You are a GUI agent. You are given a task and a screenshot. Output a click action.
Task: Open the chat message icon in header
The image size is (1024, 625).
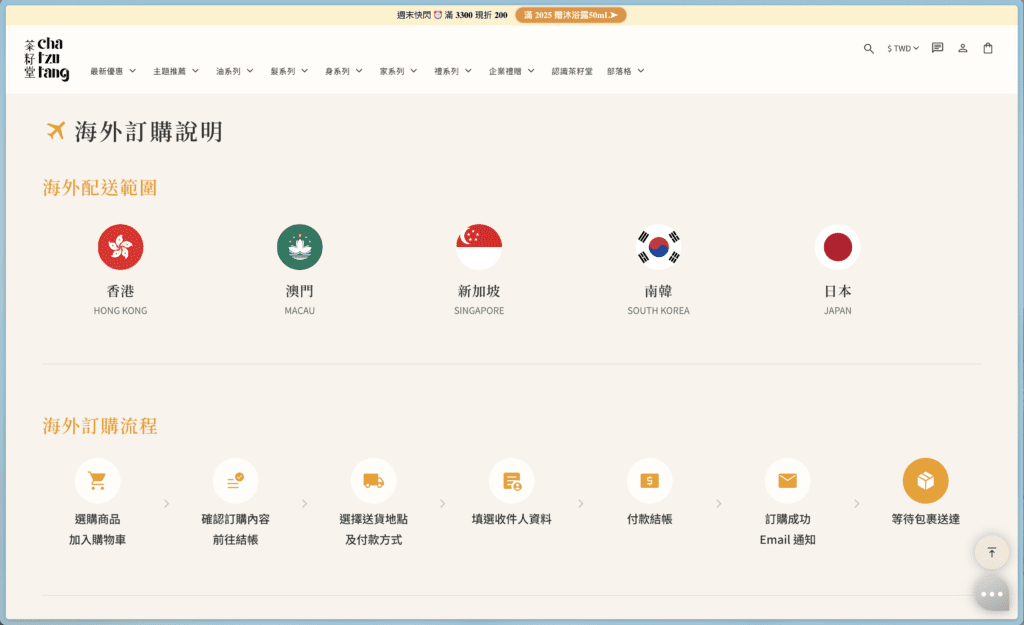(x=936, y=48)
